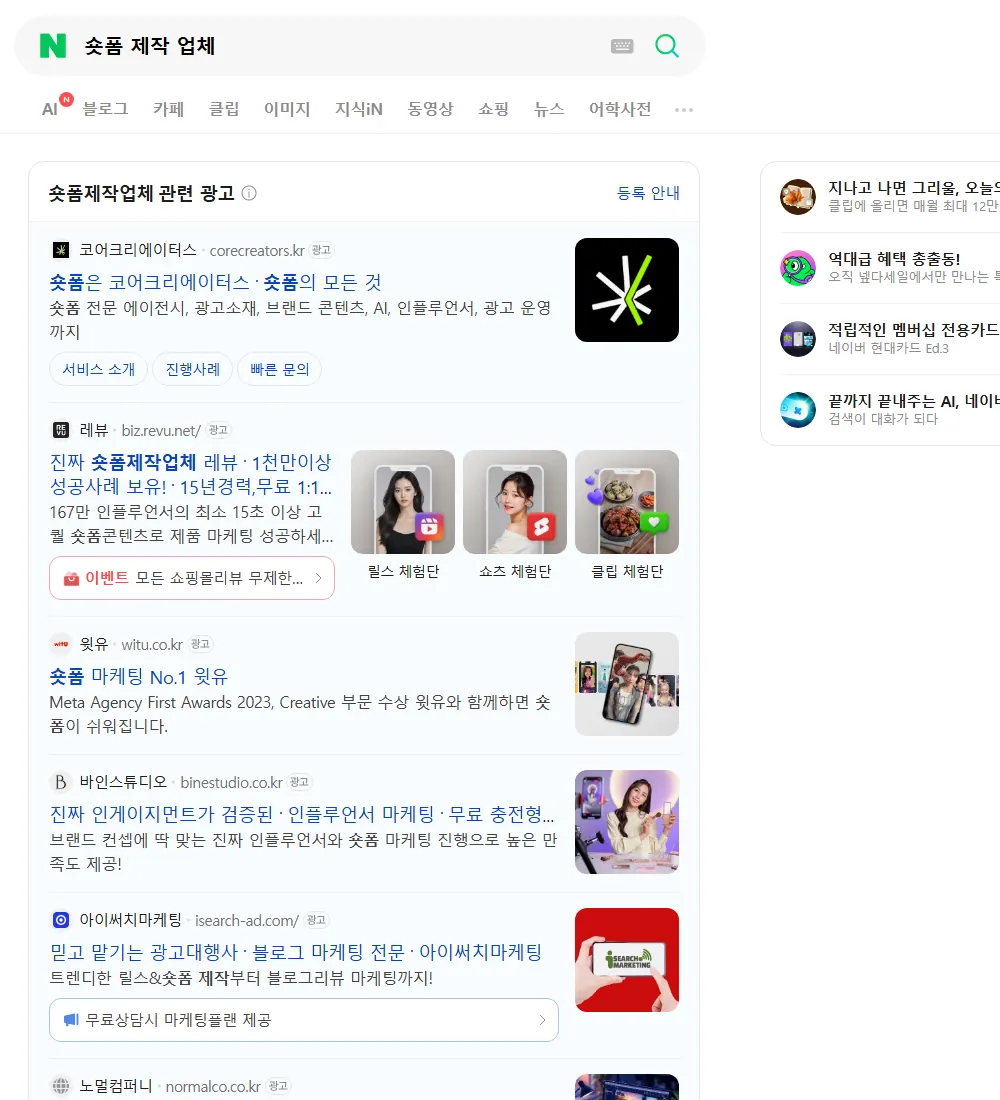Click the green character icon next to 역대급 혜택 총출동

(x=798, y=267)
